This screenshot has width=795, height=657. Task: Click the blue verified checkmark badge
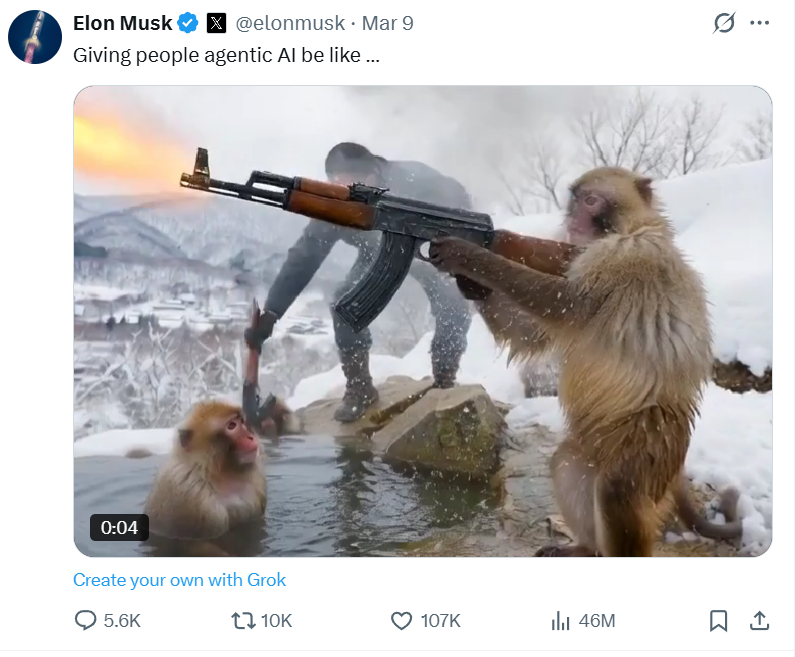coord(188,23)
